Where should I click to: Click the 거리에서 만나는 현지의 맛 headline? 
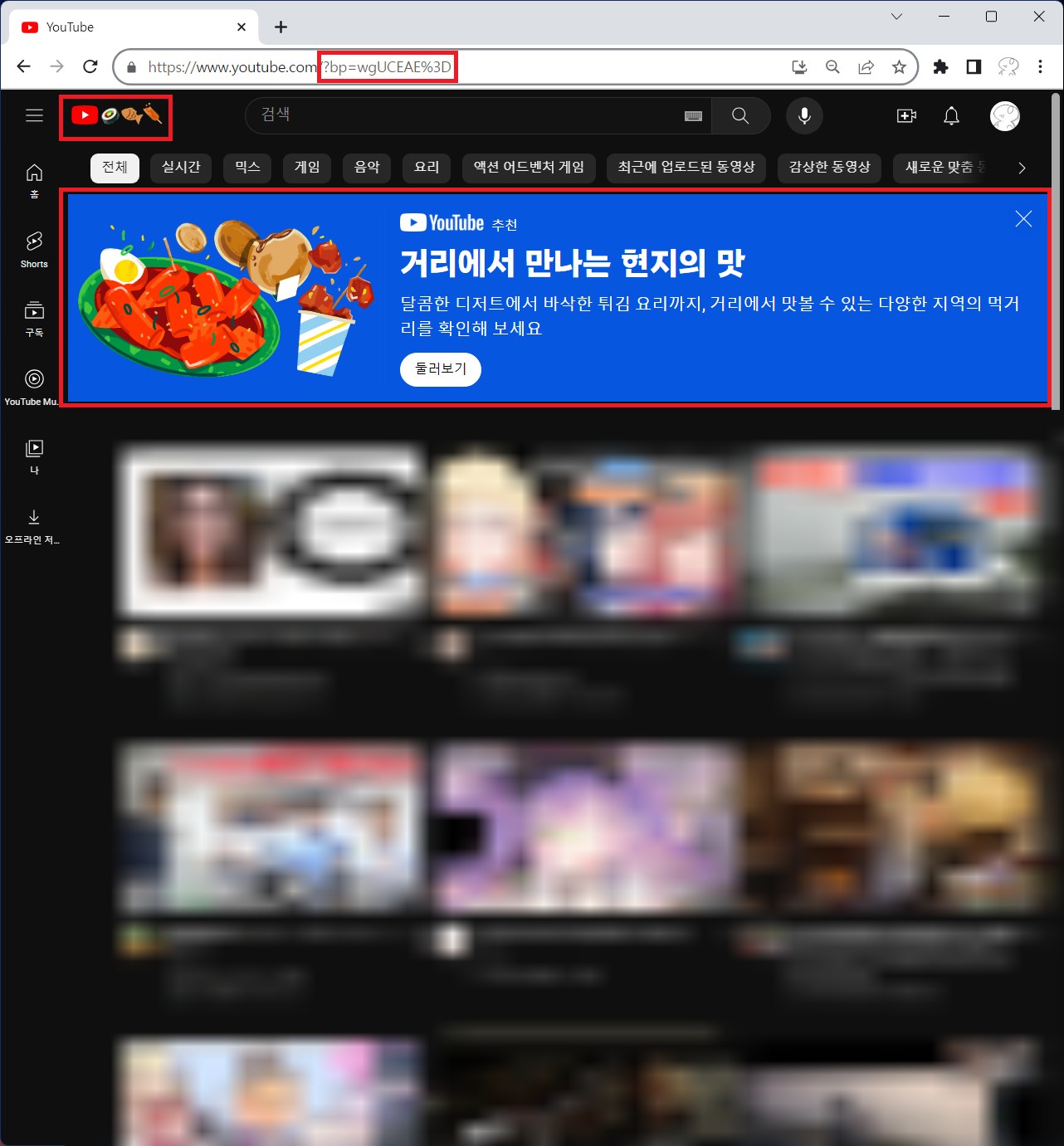point(573,264)
